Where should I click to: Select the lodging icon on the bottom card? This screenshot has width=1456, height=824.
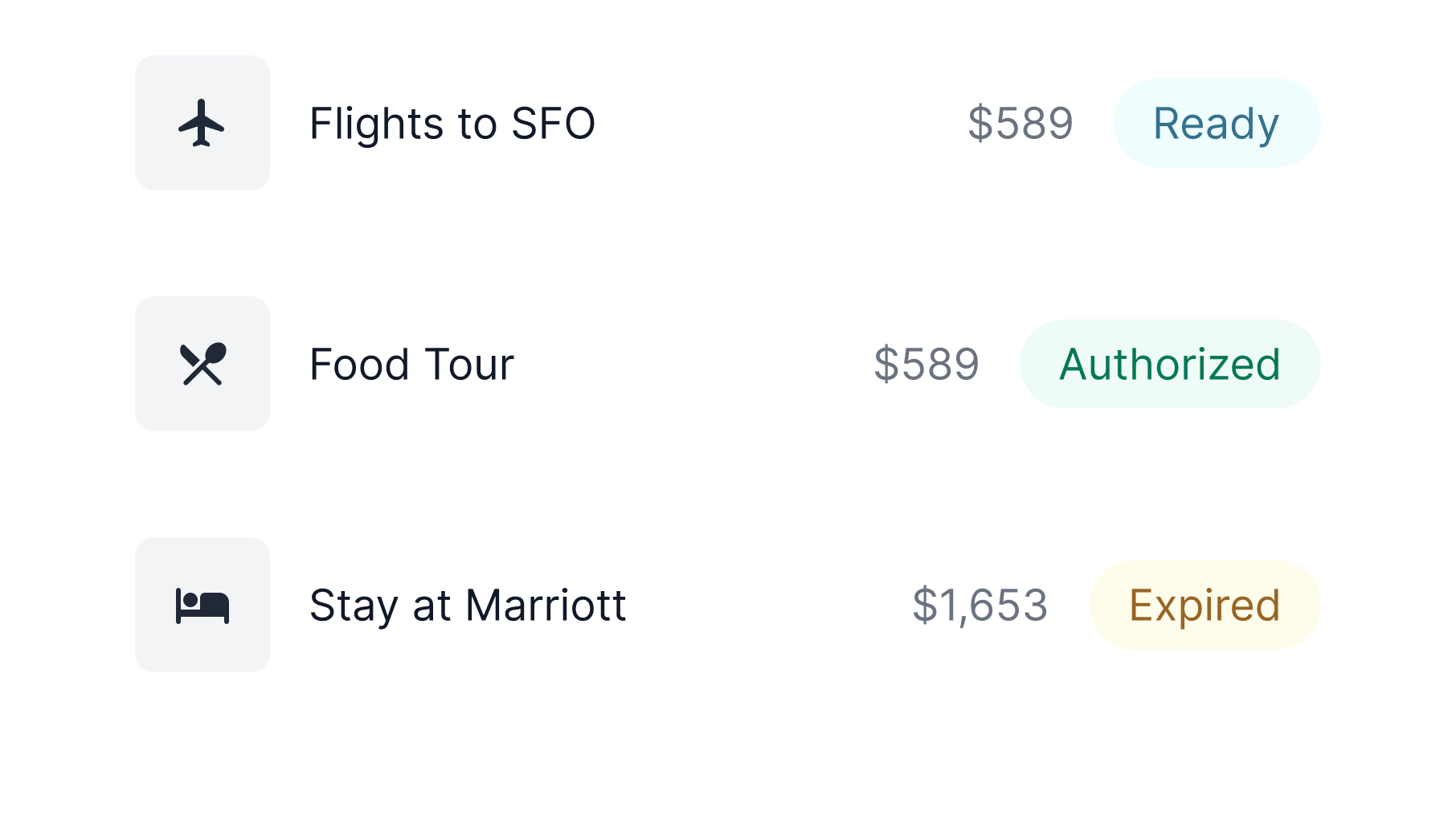click(202, 605)
